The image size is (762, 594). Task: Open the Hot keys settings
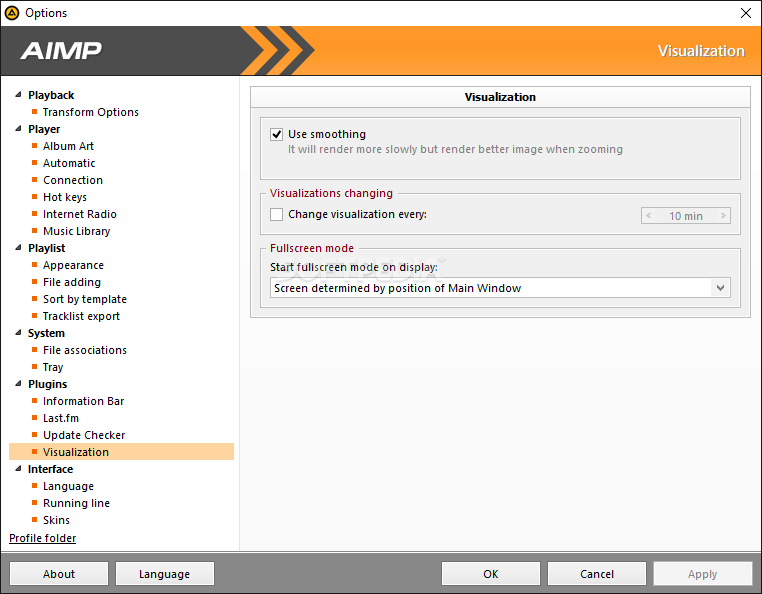point(65,197)
